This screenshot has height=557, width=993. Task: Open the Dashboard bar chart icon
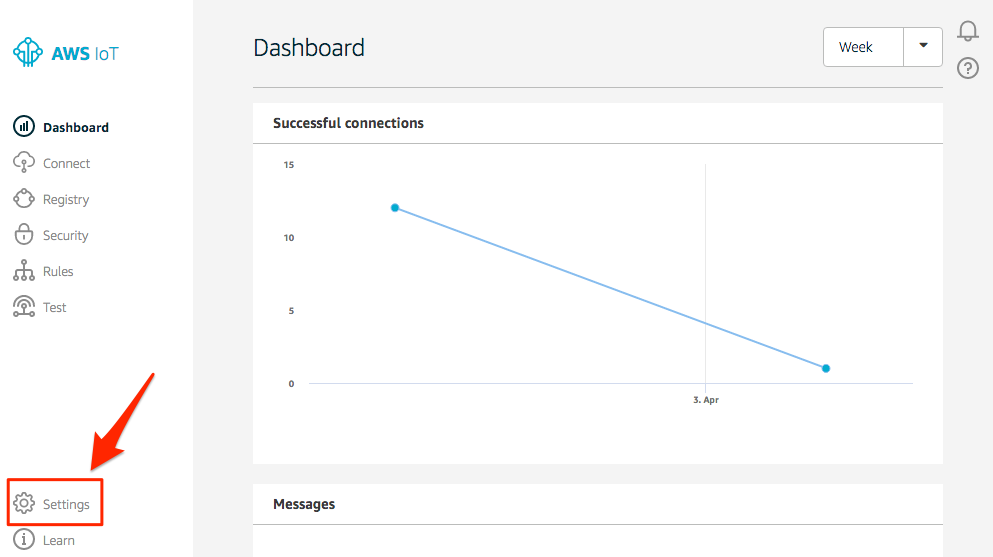tap(24, 127)
